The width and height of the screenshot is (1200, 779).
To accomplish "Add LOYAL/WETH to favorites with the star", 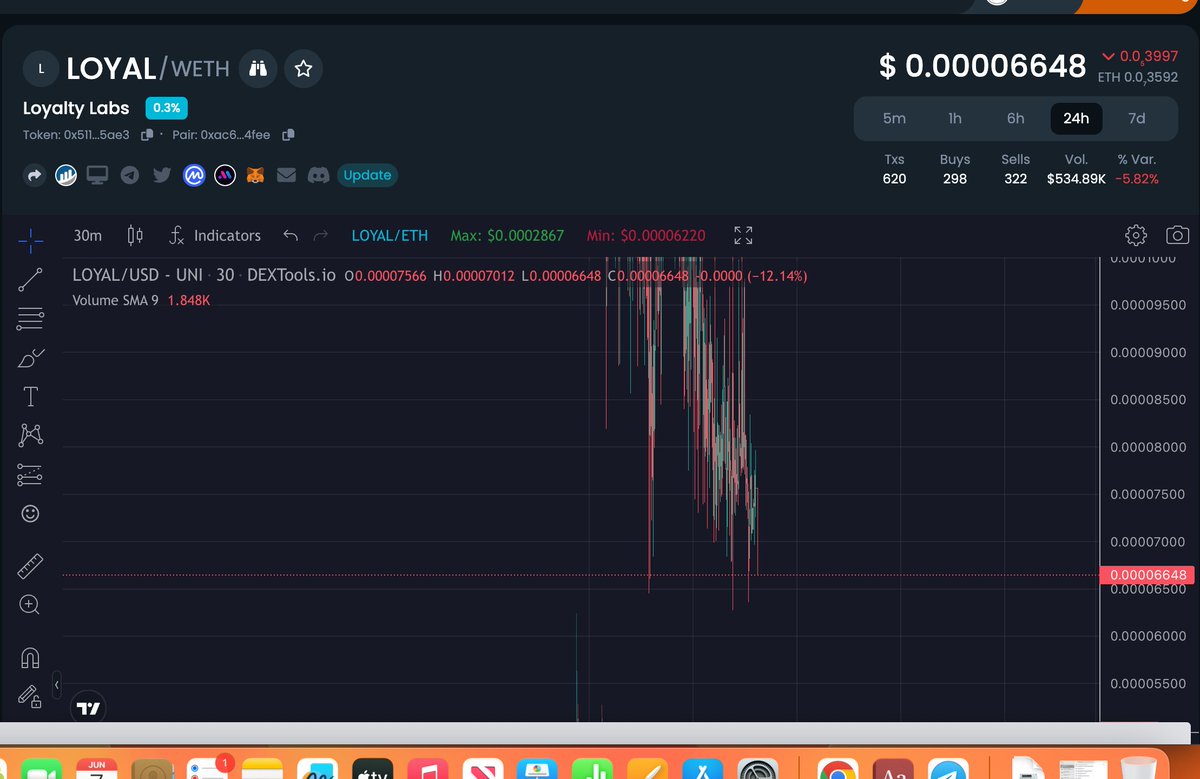I will pyautogui.click(x=304, y=68).
